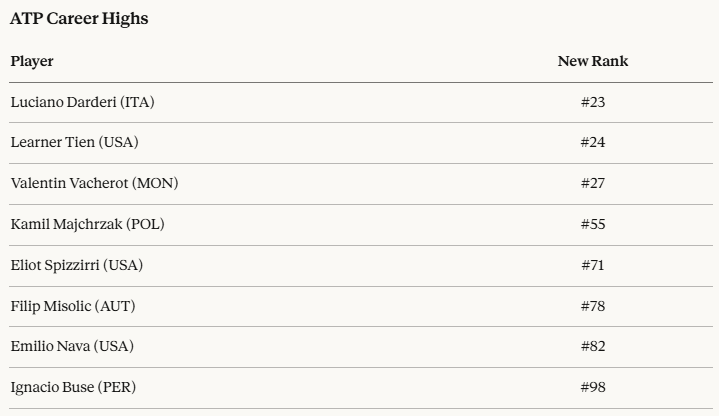Click the ATP Career Highs heading
This screenshot has height=416, width=719.
pyautogui.click(x=79, y=19)
